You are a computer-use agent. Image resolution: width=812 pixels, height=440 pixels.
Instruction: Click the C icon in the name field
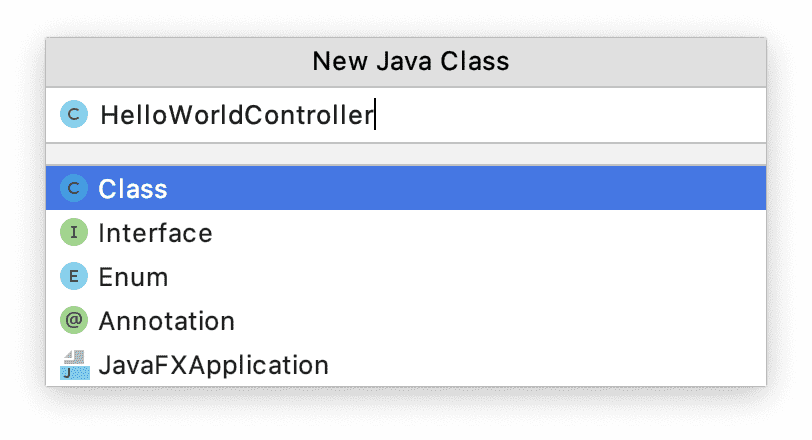[x=74, y=115]
